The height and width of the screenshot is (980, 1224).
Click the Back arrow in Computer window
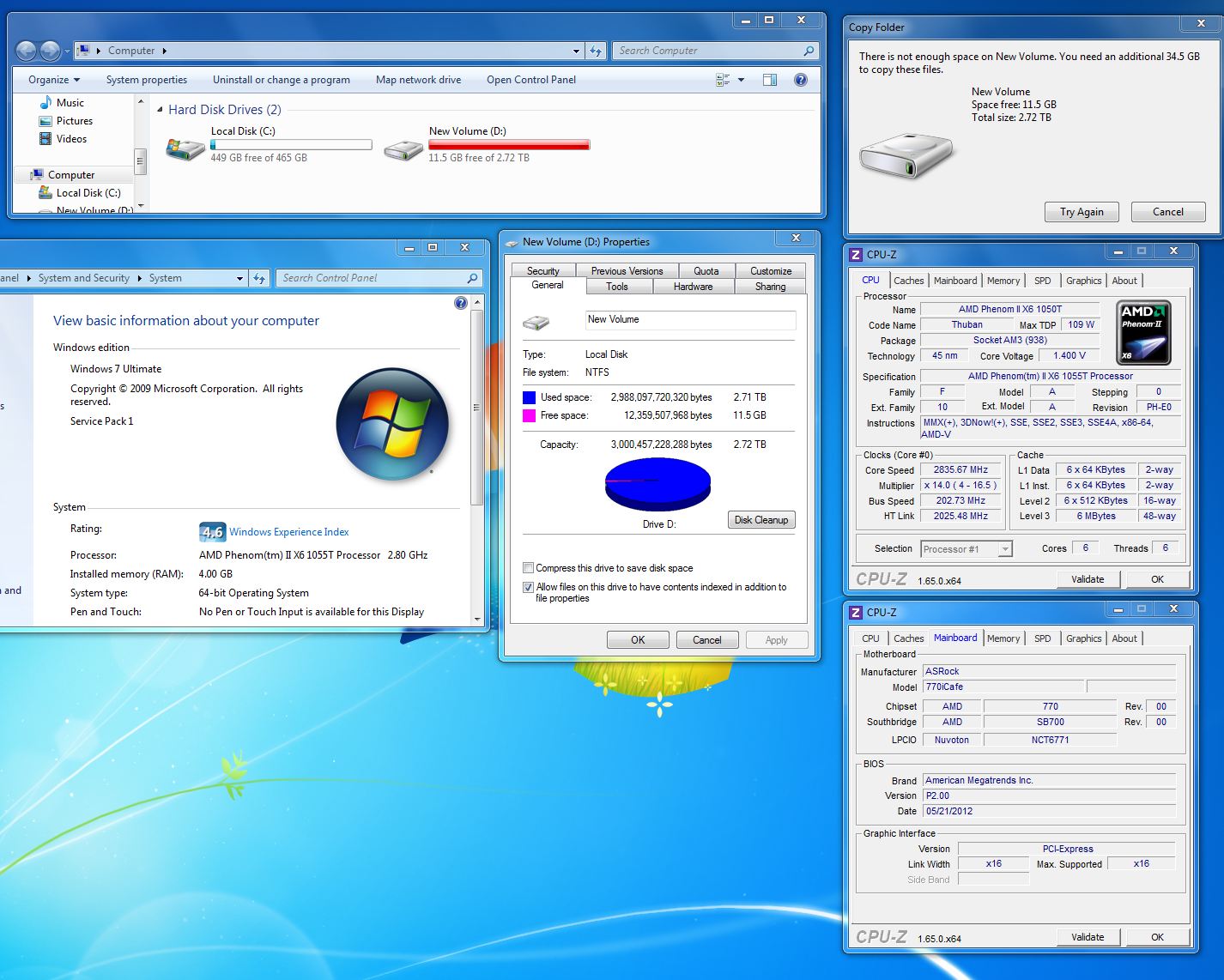coord(27,51)
